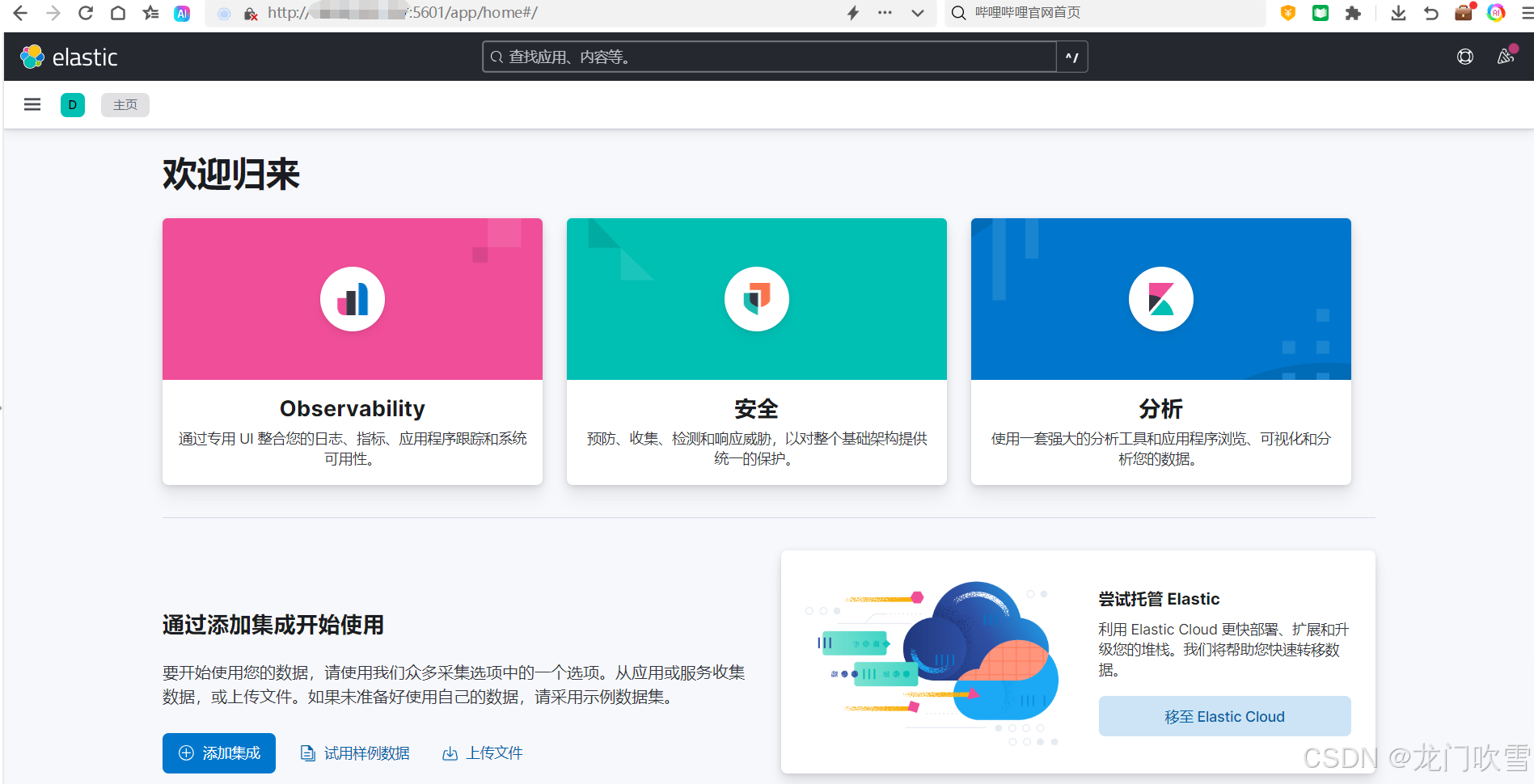Click the insecure connection lock icon
The height and width of the screenshot is (784, 1534).
251,14
